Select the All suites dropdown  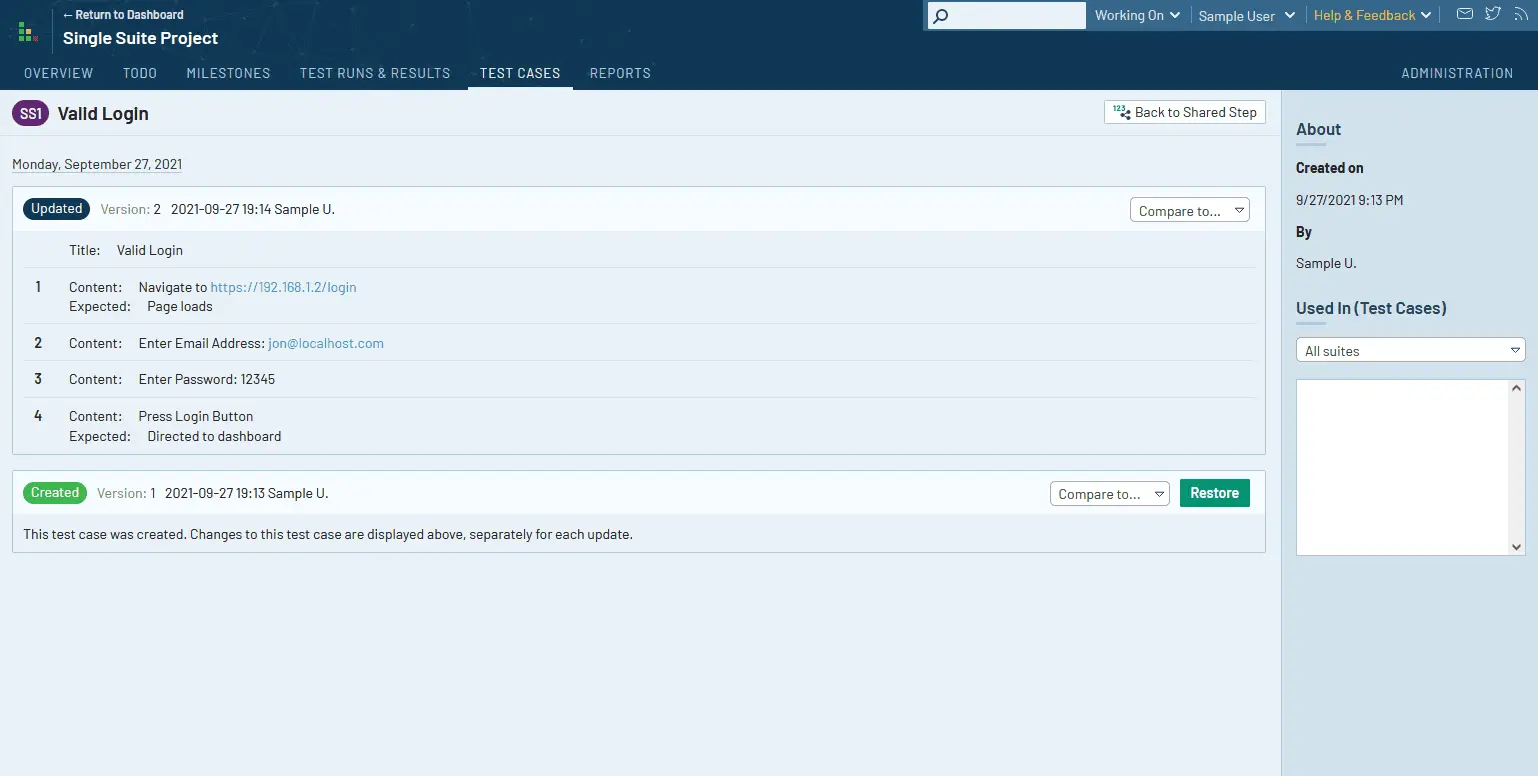tap(1410, 350)
